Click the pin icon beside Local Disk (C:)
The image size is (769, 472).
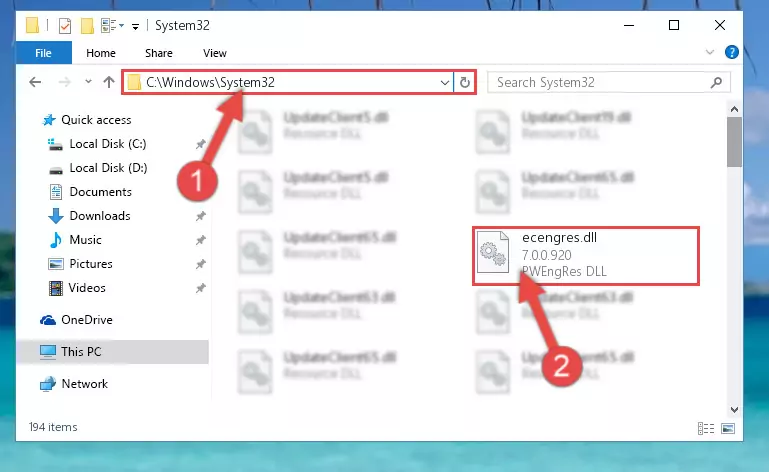point(201,144)
